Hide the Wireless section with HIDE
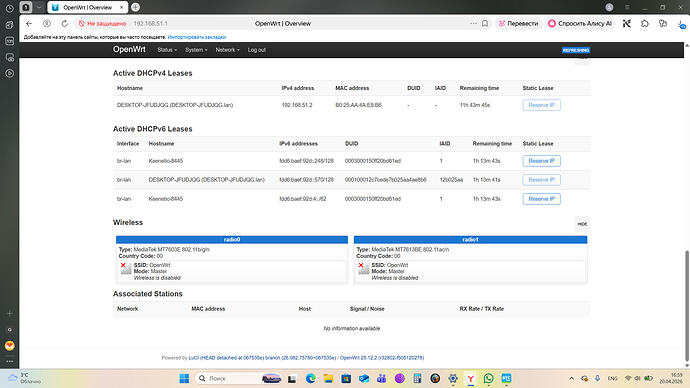The height and width of the screenshot is (388, 690). 582,224
